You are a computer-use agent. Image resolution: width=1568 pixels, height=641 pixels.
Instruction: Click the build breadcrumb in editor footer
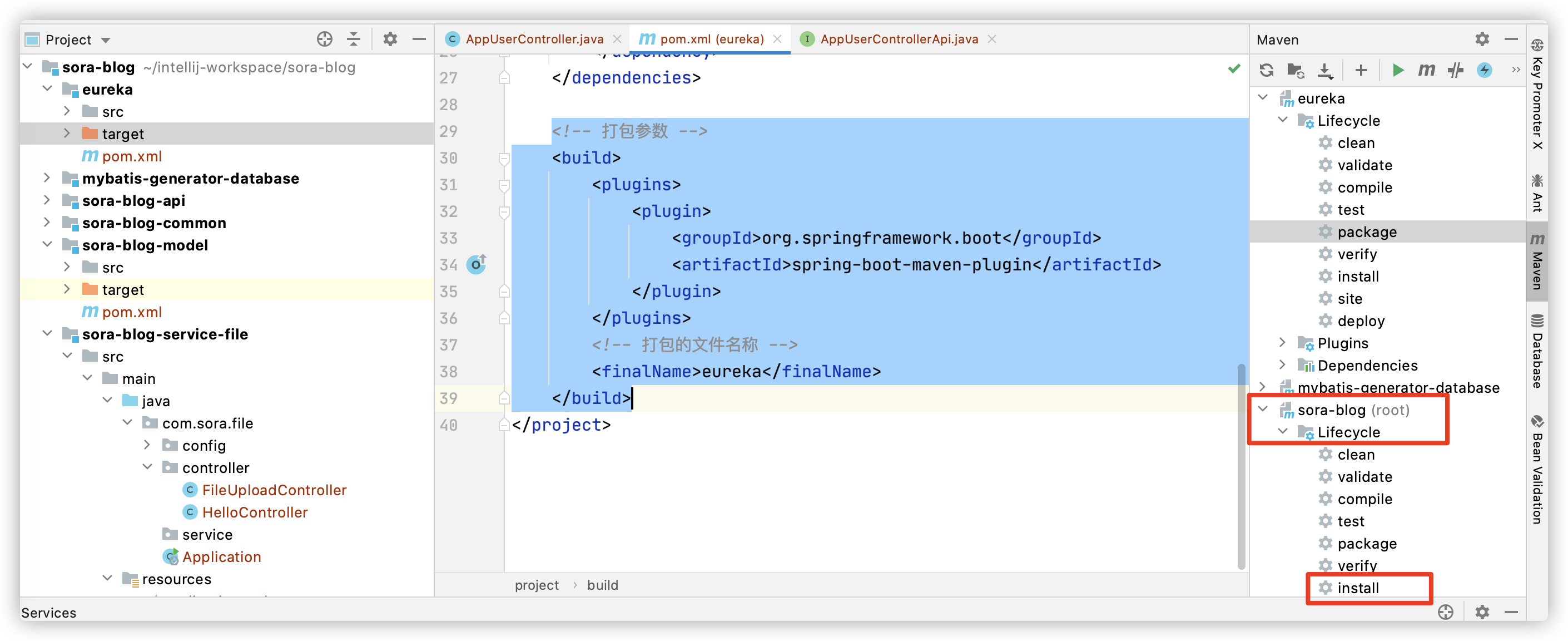point(602,585)
